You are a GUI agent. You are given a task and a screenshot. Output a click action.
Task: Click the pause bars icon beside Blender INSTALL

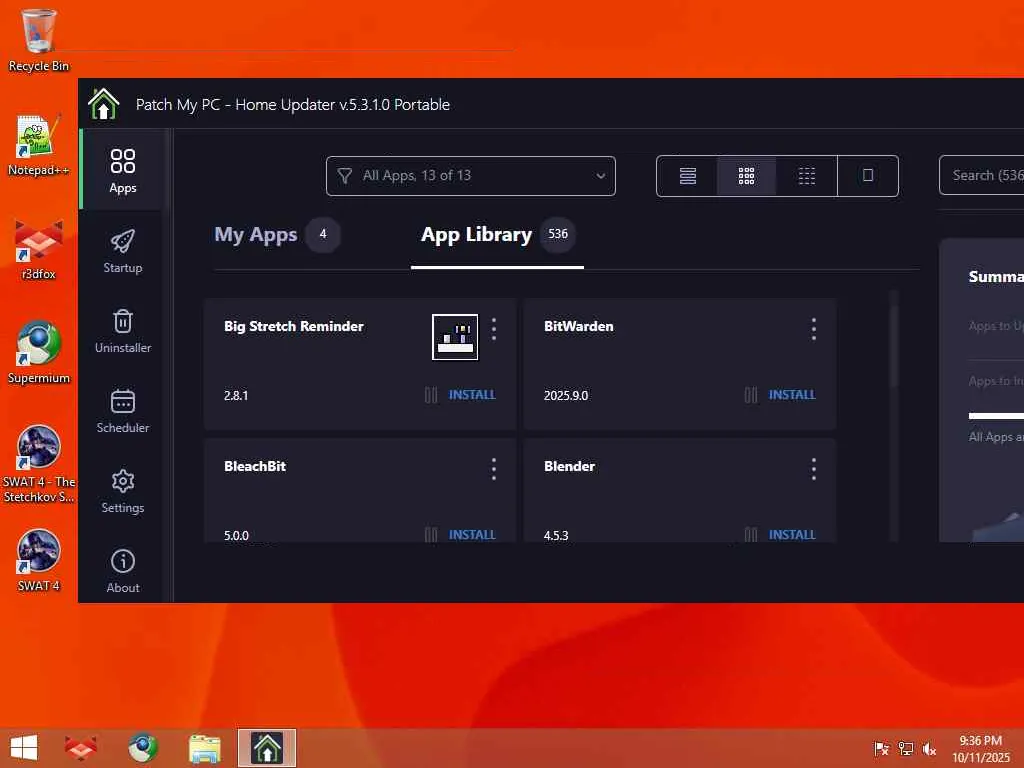[751, 535]
